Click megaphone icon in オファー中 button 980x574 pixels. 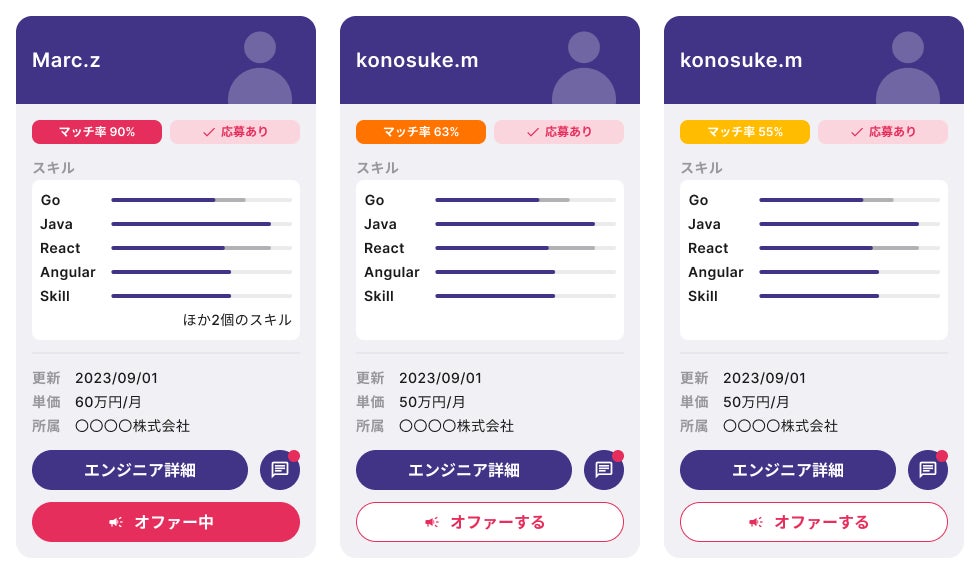tap(117, 522)
